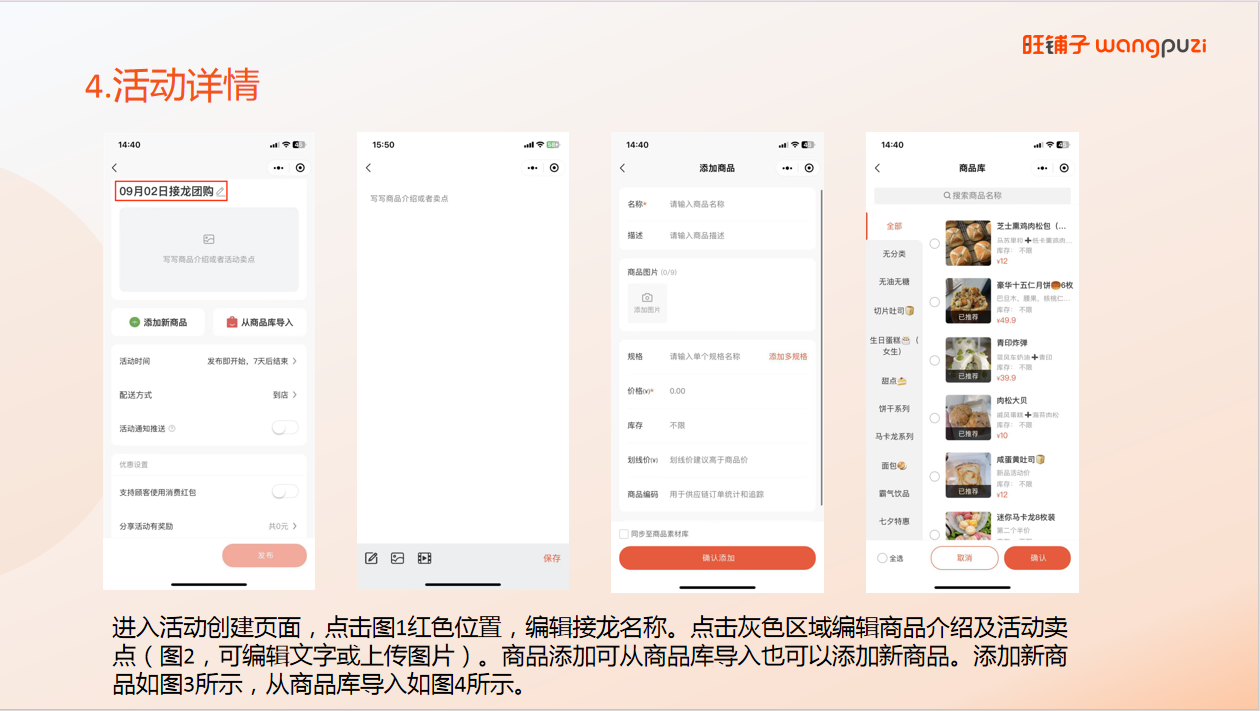Close mini program from the 15:50 editor screen

coord(554,168)
